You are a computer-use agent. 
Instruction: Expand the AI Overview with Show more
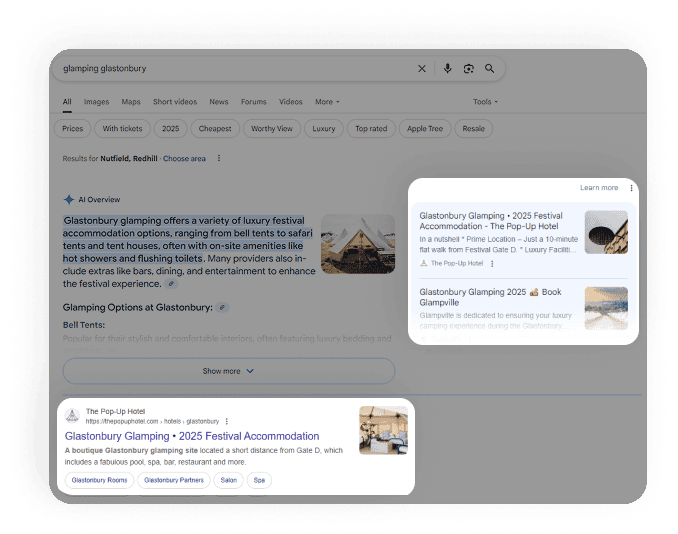click(x=228, y=371)
